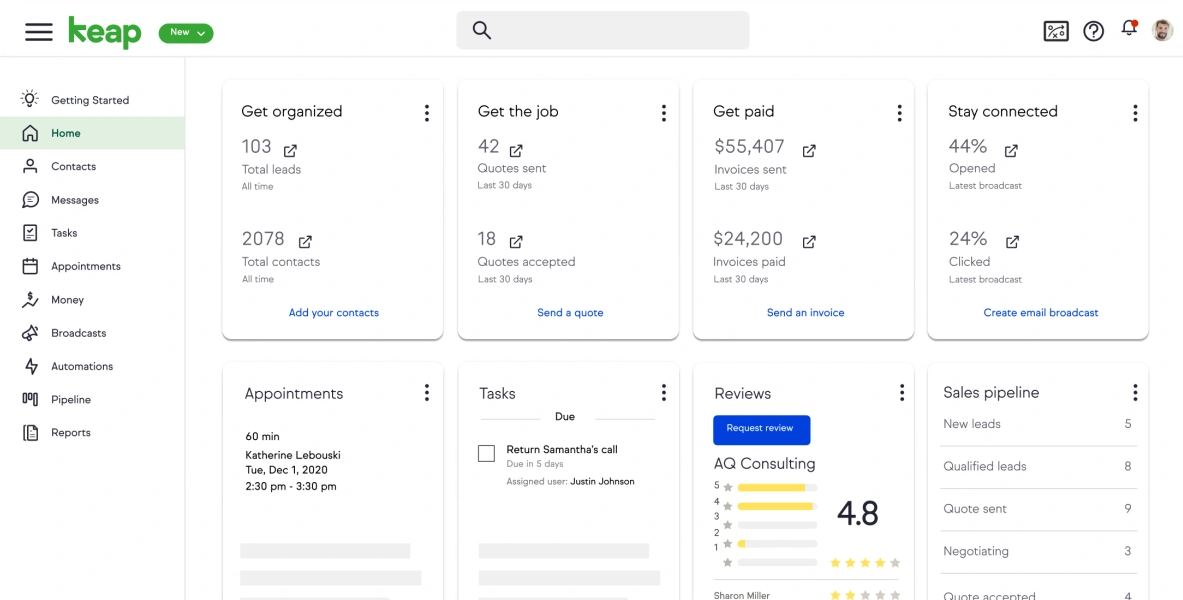Open external link beside Quotes sent

point(516,151)
